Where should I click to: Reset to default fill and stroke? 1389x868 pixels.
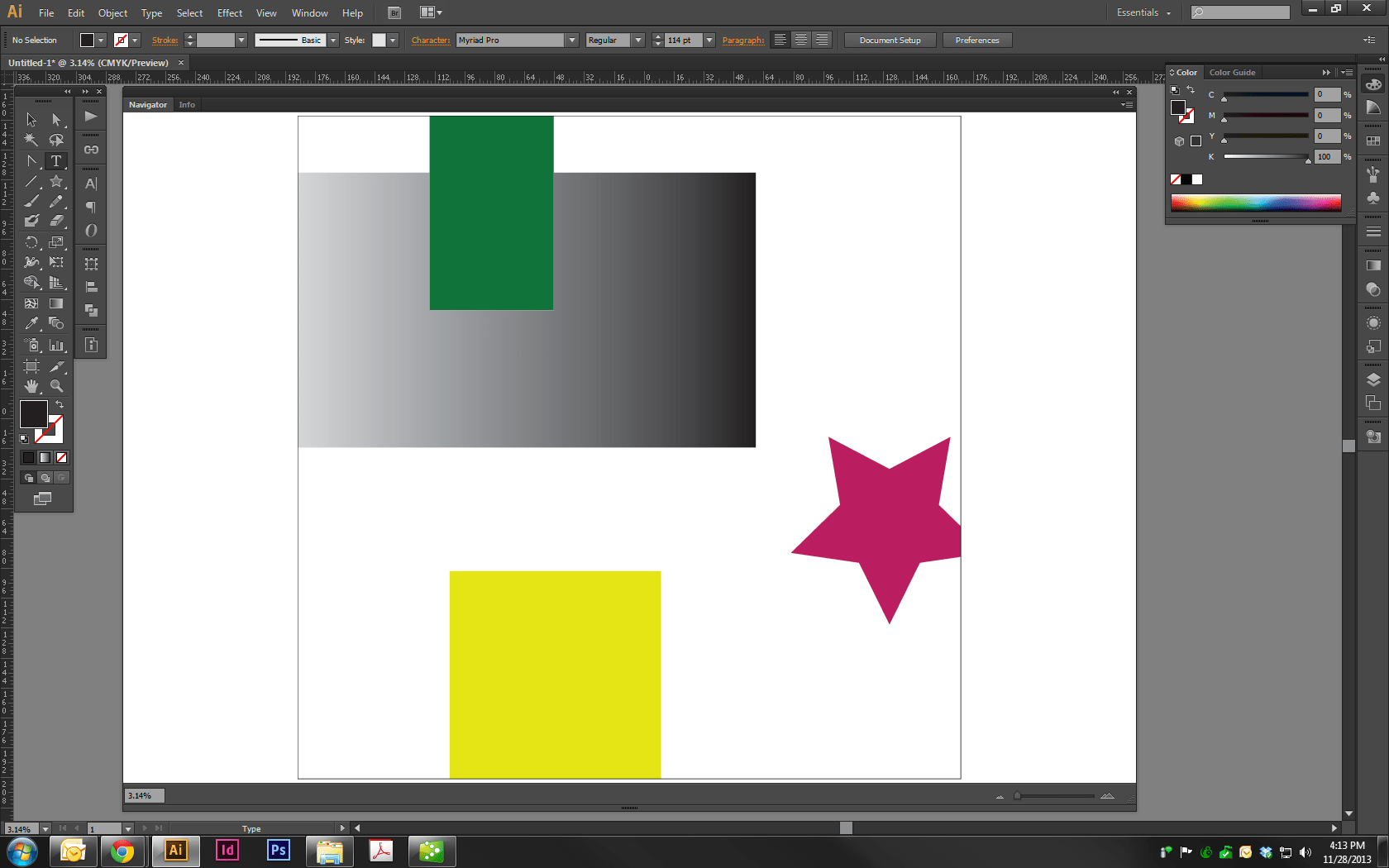pyautogui.click(x=24, y=438)
